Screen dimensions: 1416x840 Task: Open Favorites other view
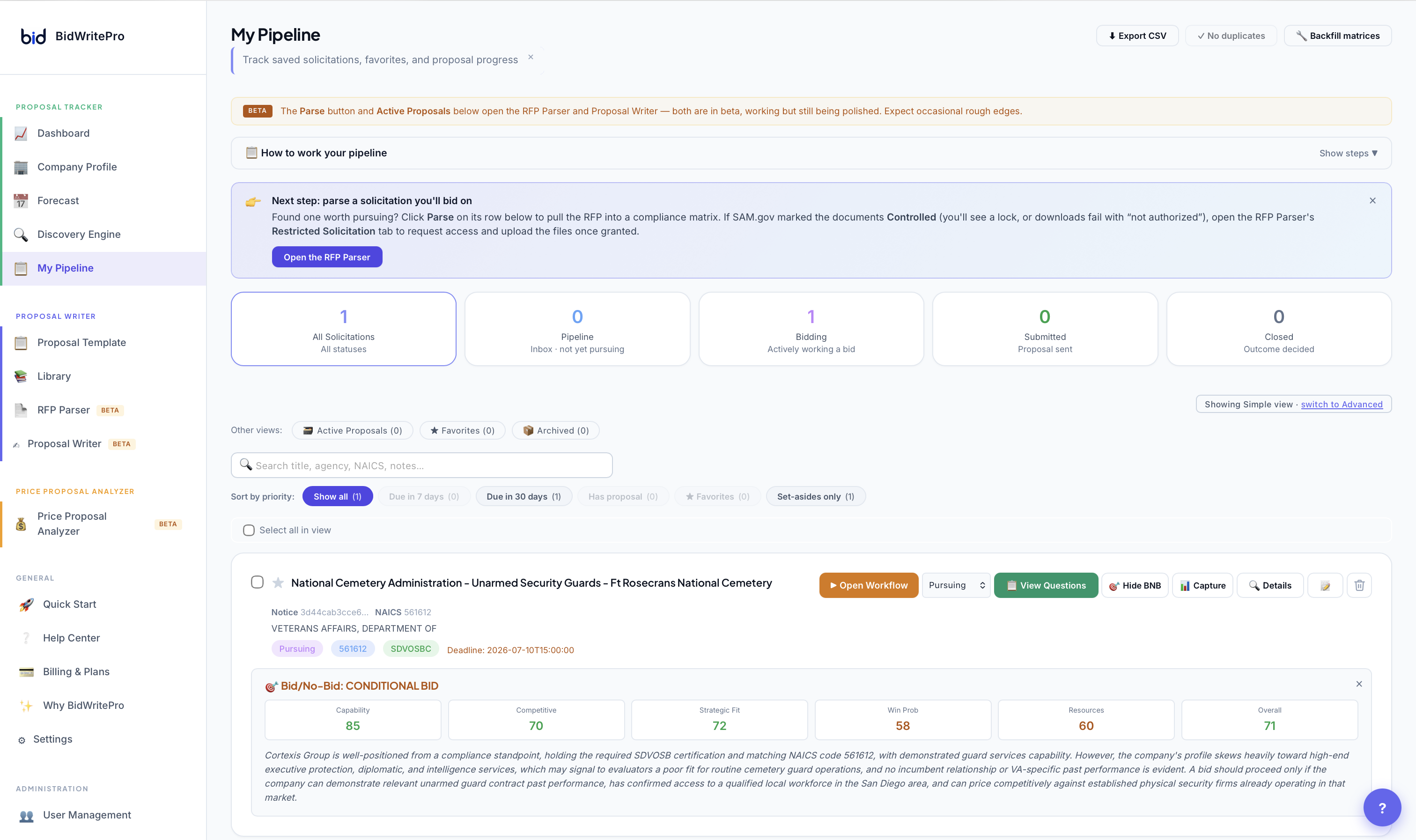pyautogui.click(x=462, y=430)
